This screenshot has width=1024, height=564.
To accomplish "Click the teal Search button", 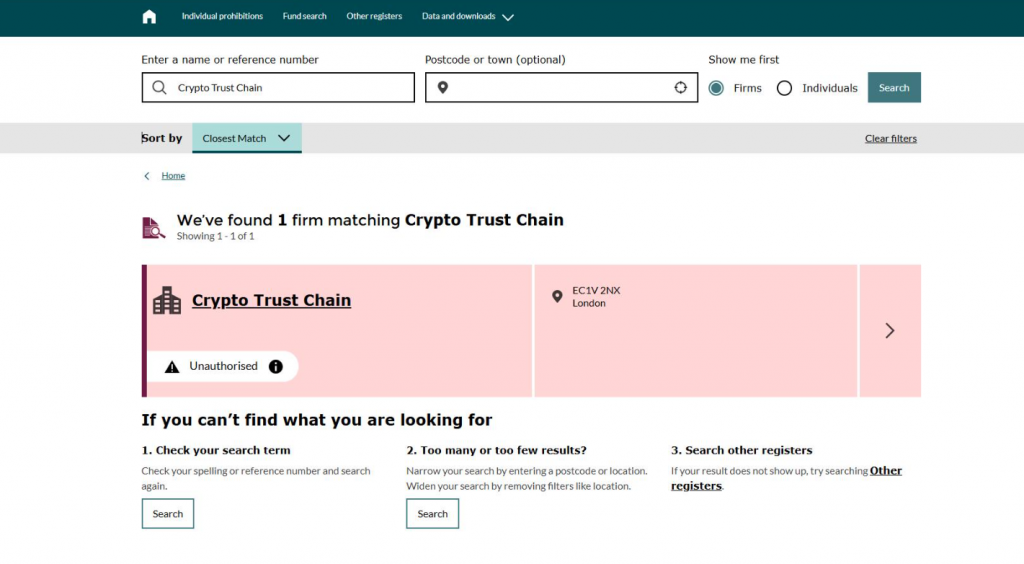I will coord(894,87).
